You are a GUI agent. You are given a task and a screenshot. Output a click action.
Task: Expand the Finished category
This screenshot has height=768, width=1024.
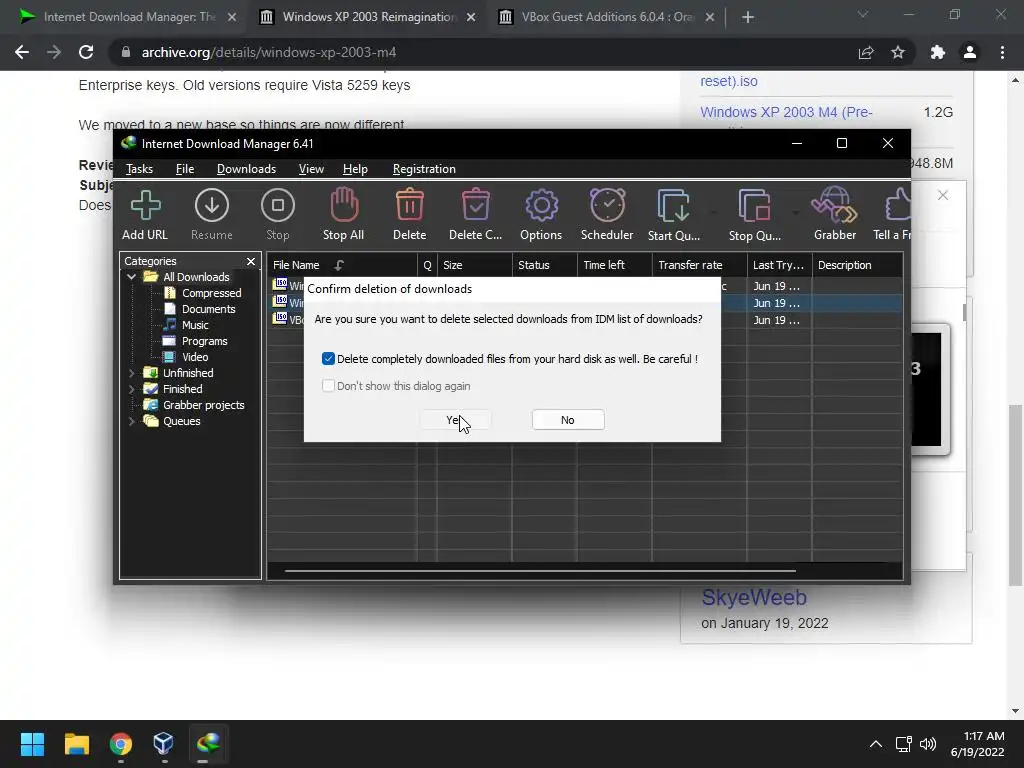coord(131,389)
